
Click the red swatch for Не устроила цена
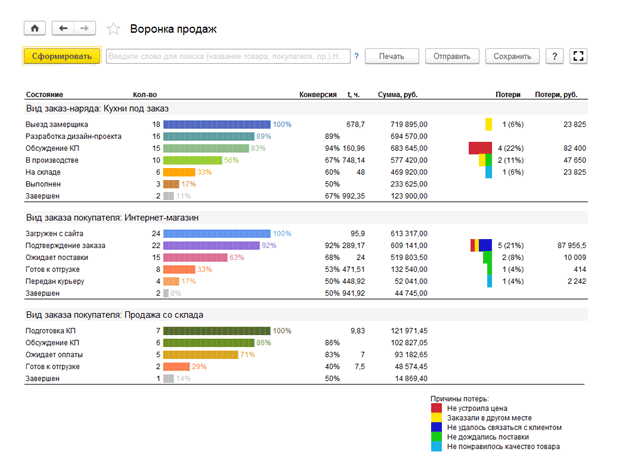click(x=439, y=407)
